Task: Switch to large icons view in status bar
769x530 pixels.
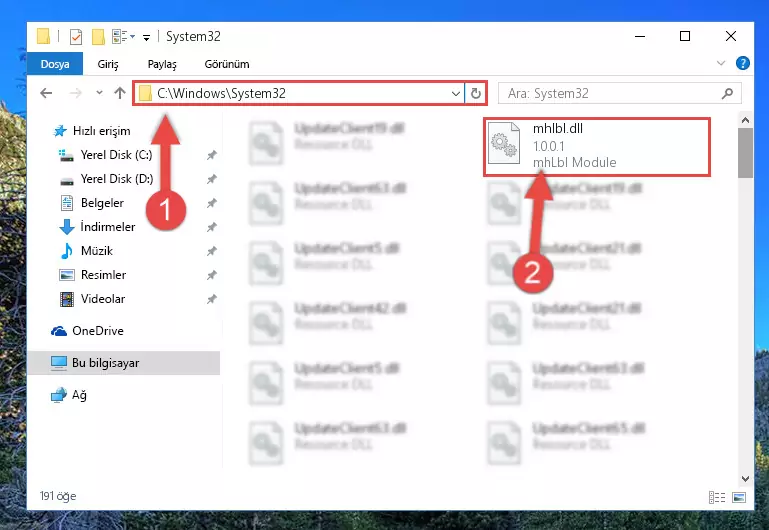Action: (x=739, y=498)
